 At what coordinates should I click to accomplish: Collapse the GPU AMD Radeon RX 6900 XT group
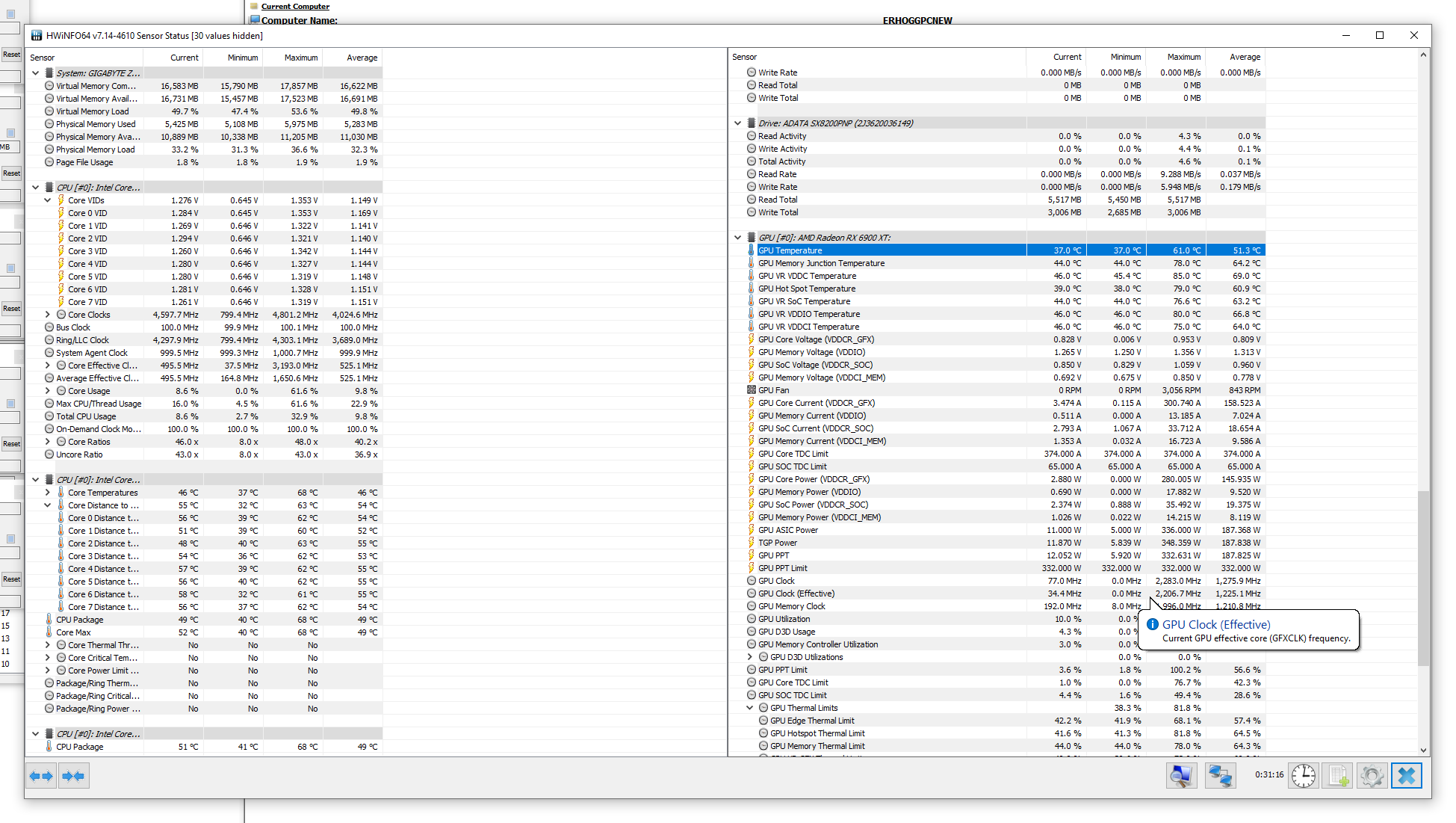point(738,238)
